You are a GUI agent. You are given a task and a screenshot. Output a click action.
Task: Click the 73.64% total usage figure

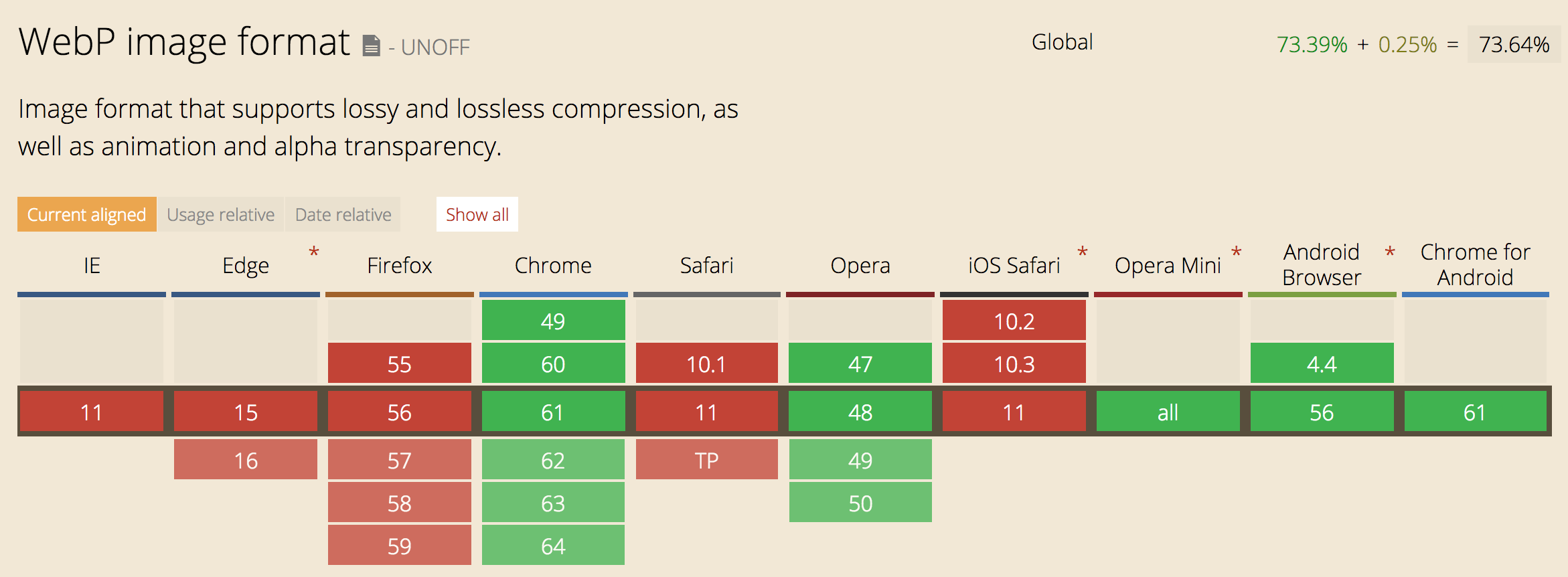(x=1514, y=44)
